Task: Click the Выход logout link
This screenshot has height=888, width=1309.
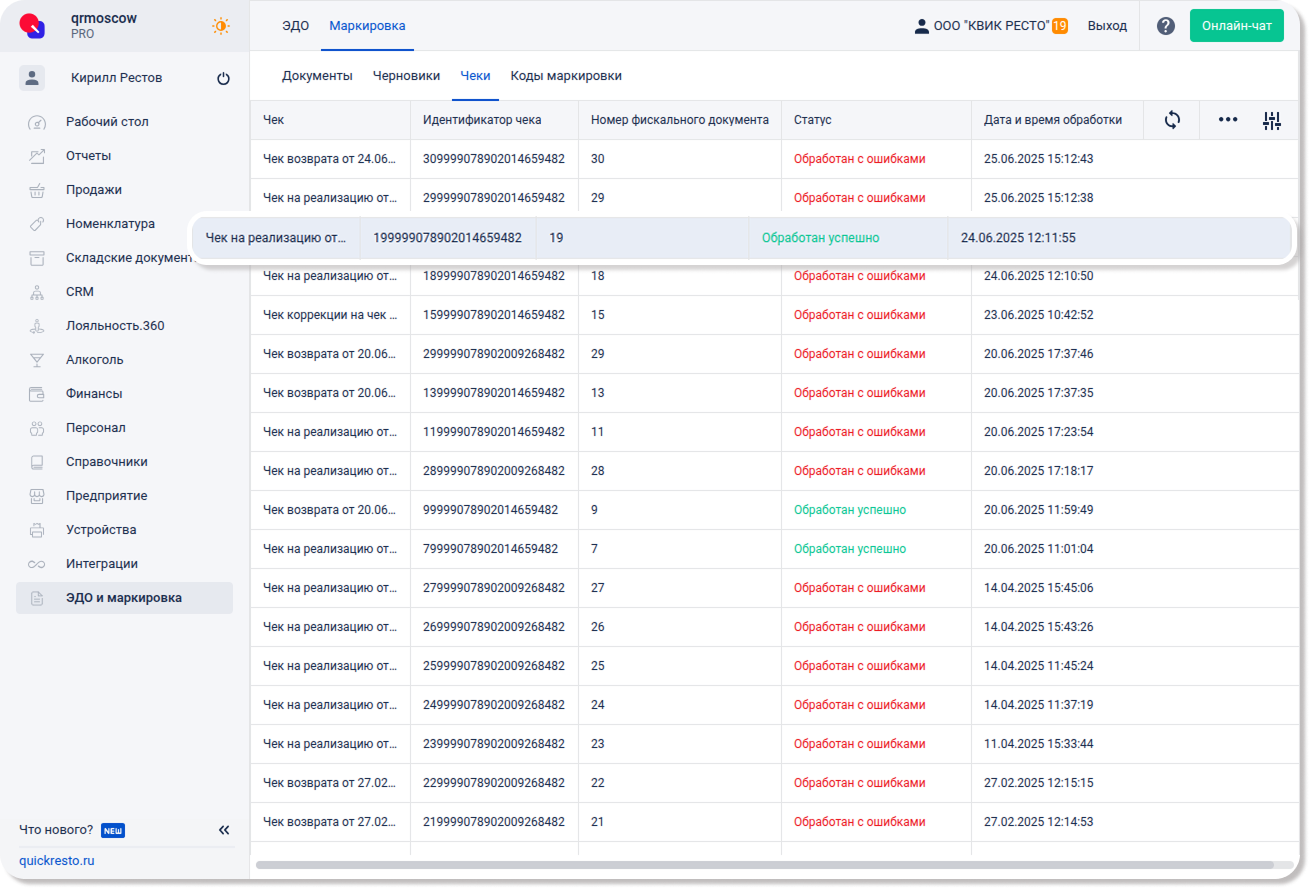Action: (x=1107, y=26)
